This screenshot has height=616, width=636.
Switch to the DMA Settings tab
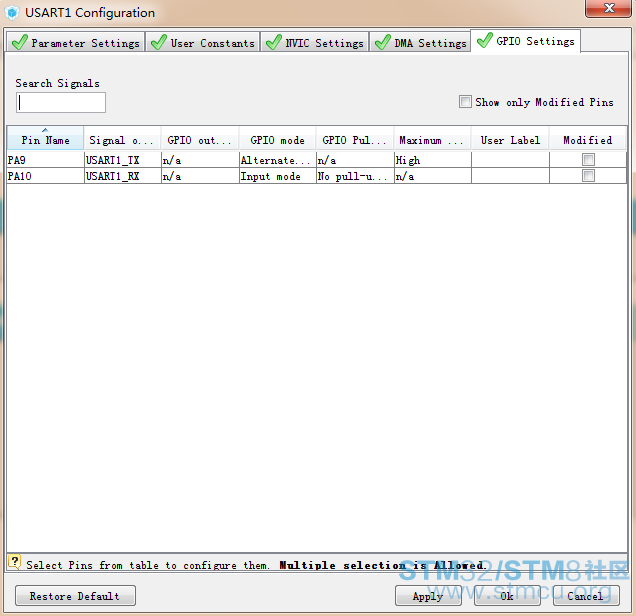pyautogui.click(x=420, y=42)
